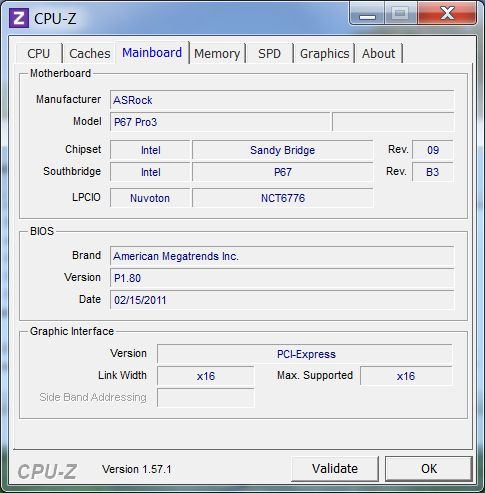View the Graphics tab
Viewport: 485px width, 493px height.
coord(324,53)
